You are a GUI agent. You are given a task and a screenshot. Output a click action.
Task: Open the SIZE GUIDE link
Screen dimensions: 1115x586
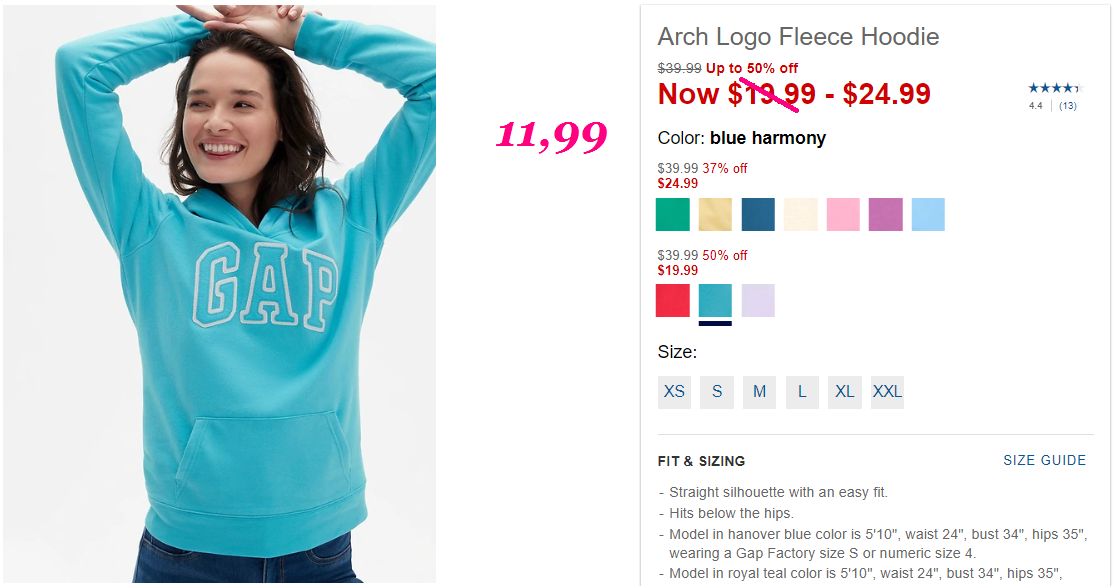coord(1045,460)
